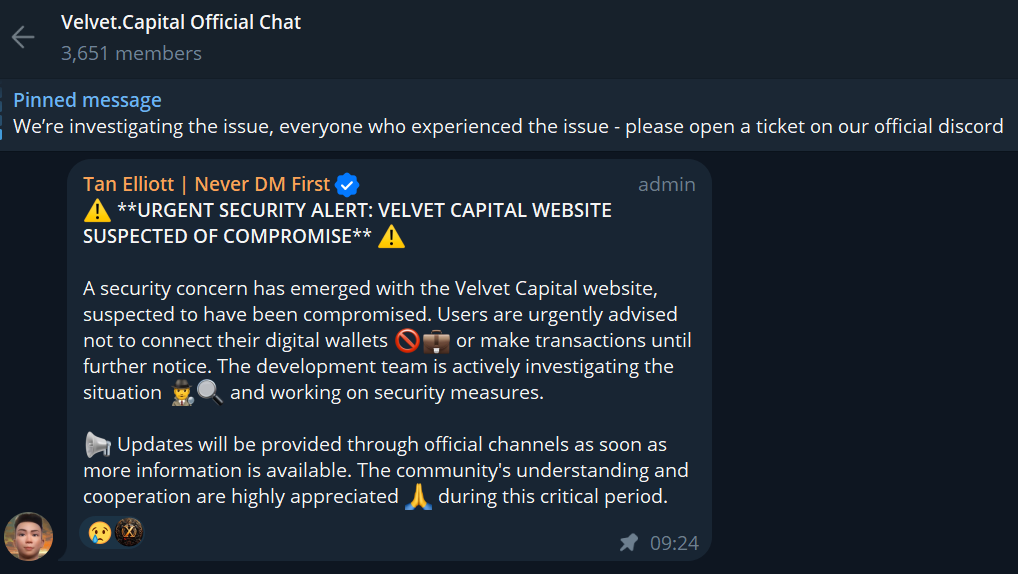Click the detective emoji after 'situation'

[x=181, y=393]
